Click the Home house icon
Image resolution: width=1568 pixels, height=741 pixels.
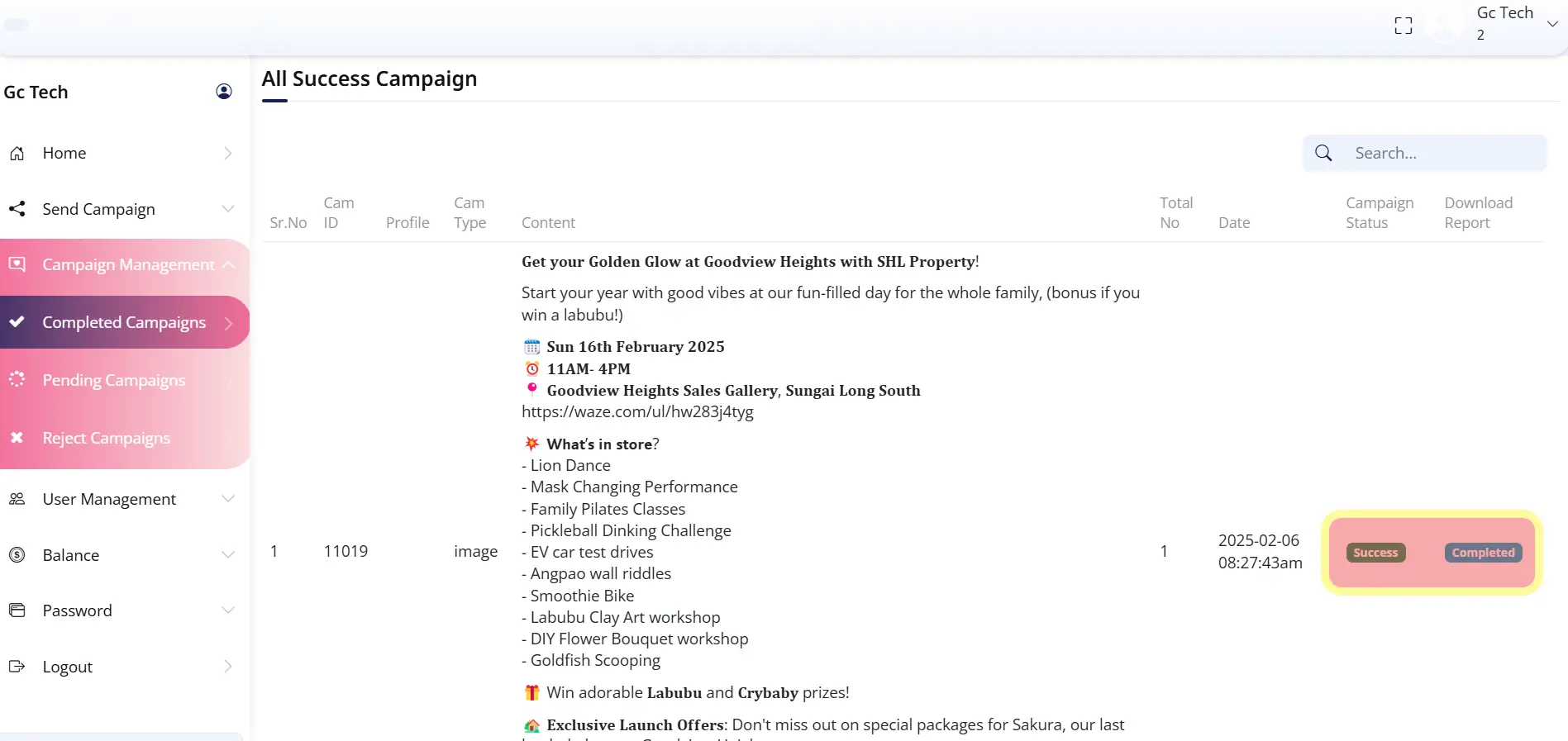tap(17, 154)
